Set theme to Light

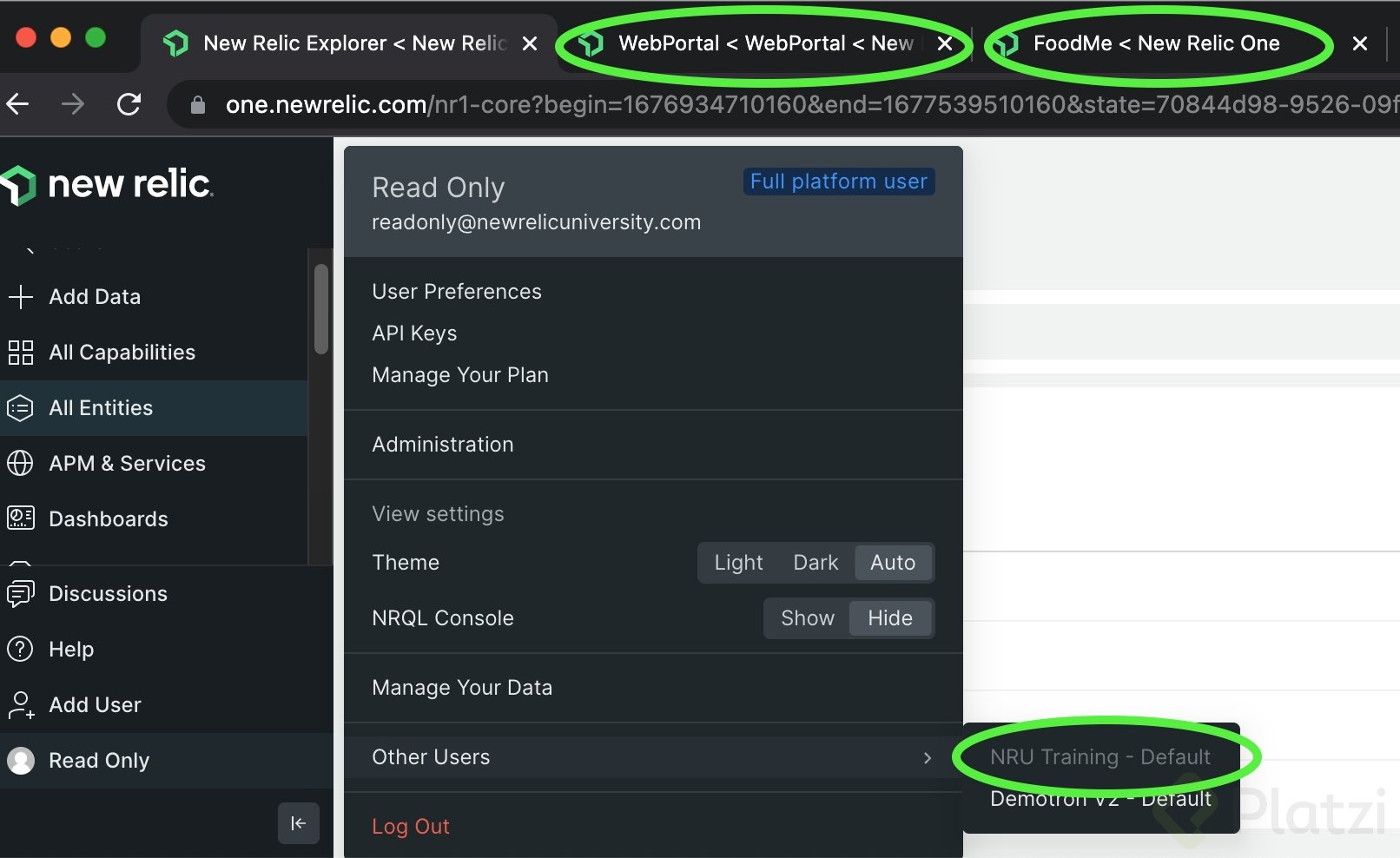click(738, 563)
